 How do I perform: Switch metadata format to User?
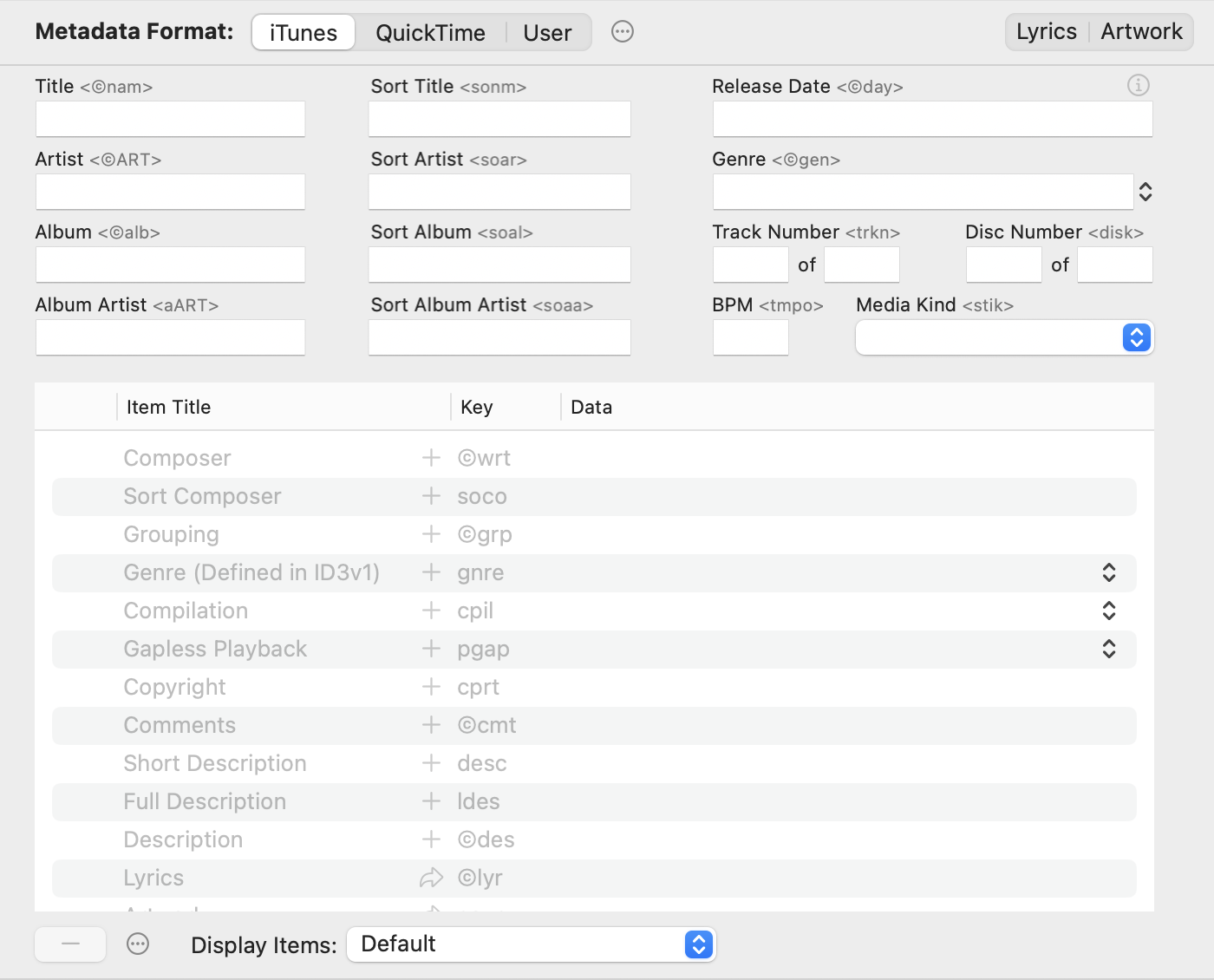547,33
